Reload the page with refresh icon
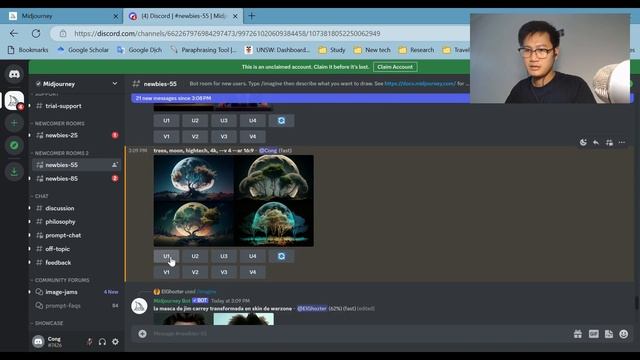 36,33
